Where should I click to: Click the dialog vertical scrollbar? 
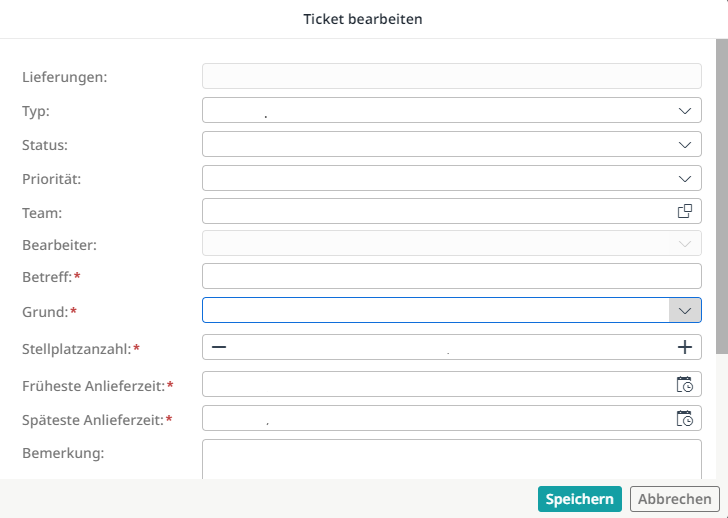point(722,197)
